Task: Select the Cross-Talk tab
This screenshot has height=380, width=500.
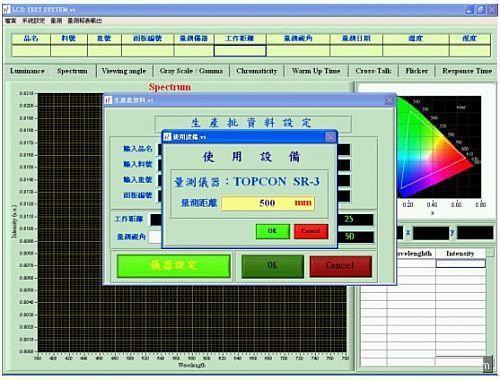Action: pyautogui.click(x=373, y=71)
